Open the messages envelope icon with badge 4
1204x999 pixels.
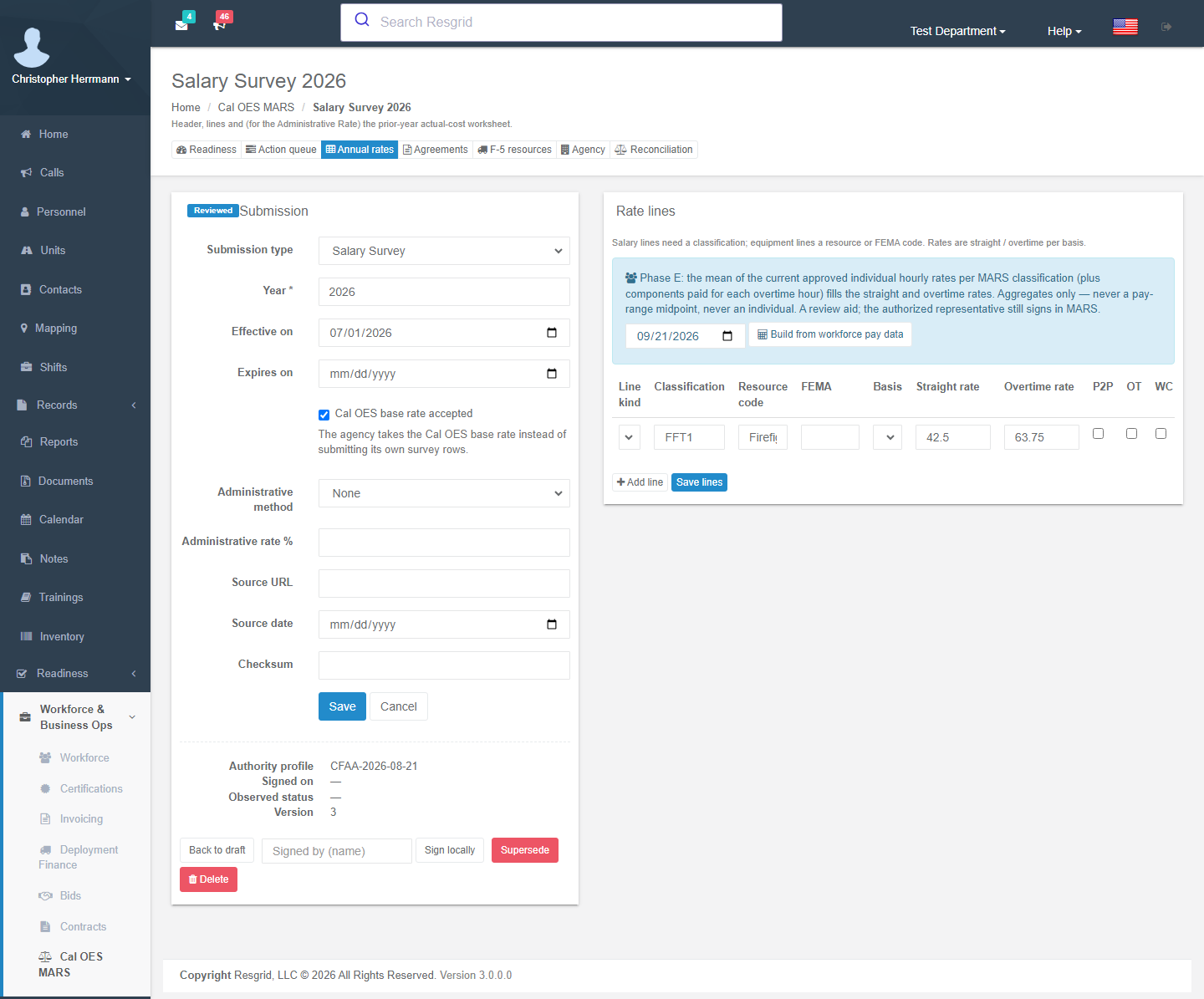point(181,25)
